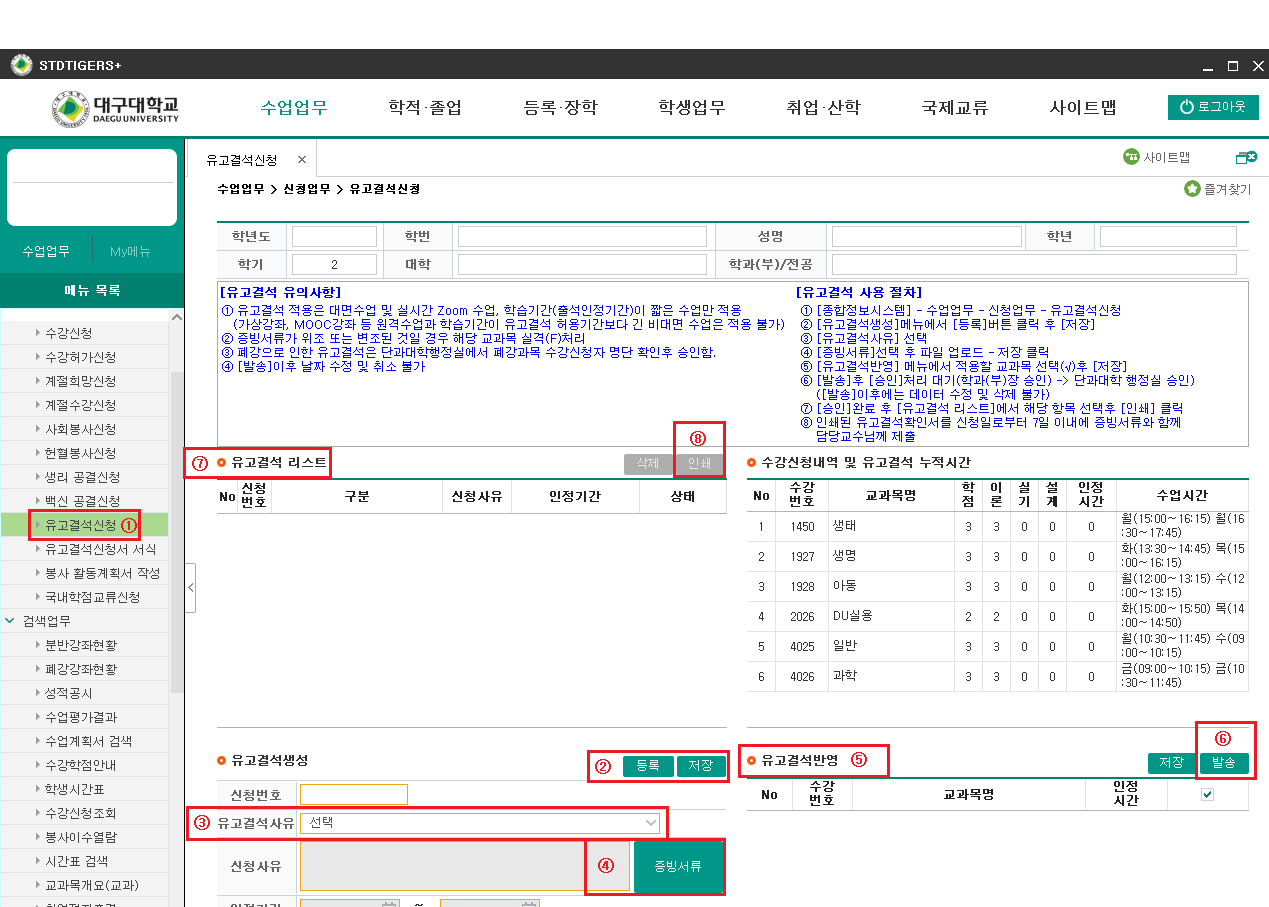Switch to the My메뉴 sidebar tab
The image size is (1269, 907).
pos(130,251)
